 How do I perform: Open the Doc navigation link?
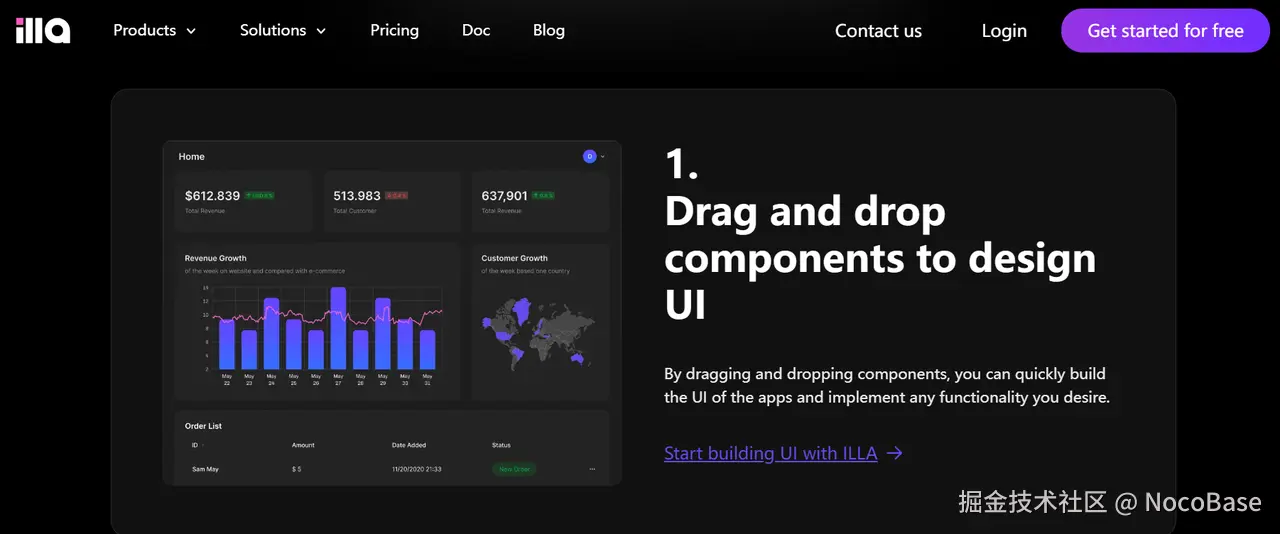pyautogui.click(x=476, y=31)
